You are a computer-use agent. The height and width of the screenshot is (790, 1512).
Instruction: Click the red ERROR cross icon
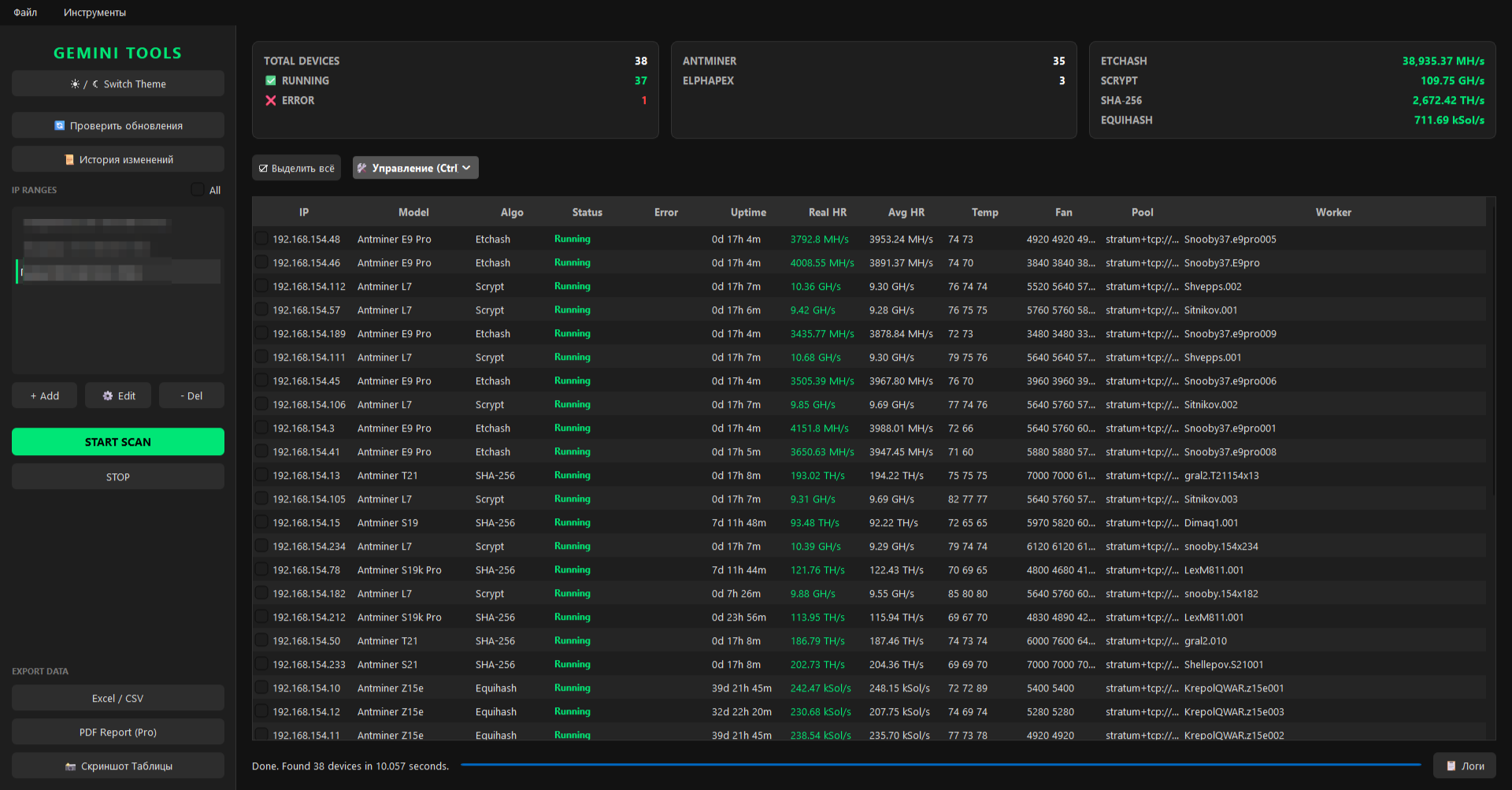pos(271,100)
